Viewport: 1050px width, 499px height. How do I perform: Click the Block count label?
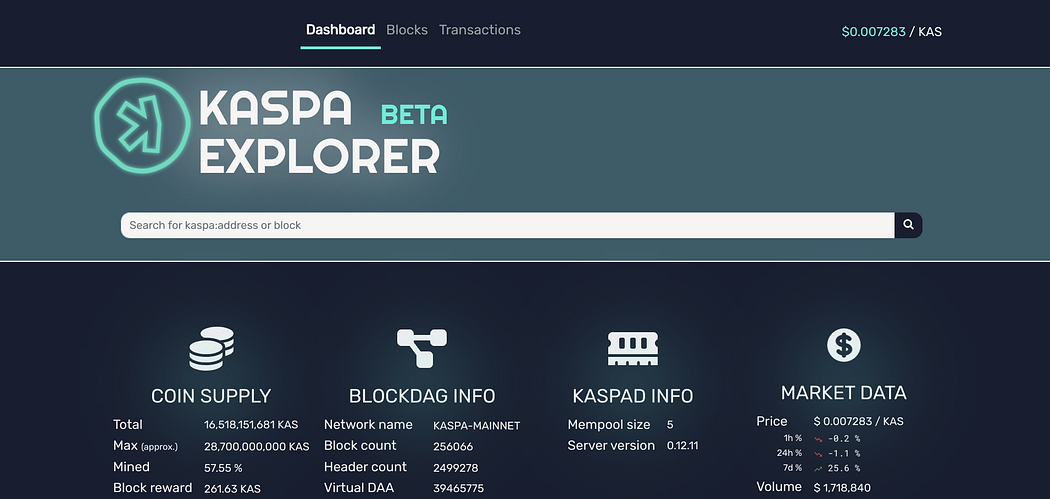360,445
